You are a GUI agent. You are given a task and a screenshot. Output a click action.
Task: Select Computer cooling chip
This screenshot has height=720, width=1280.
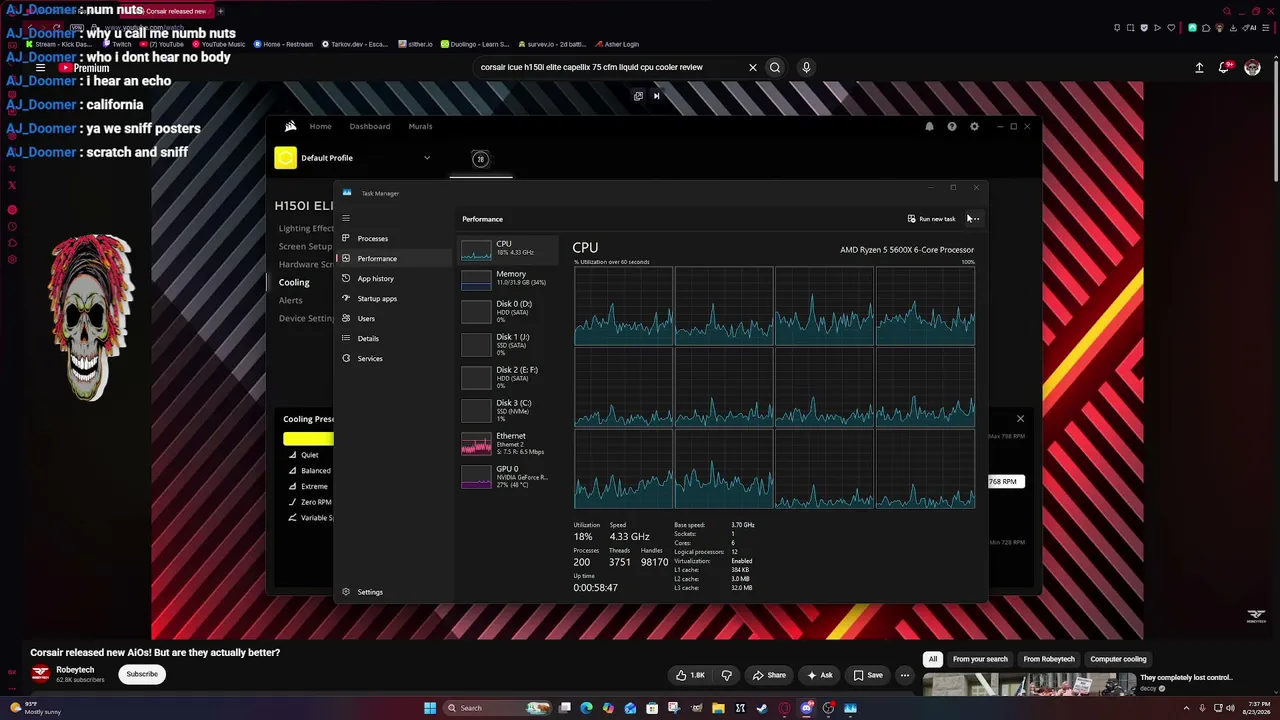(1118, 659)
